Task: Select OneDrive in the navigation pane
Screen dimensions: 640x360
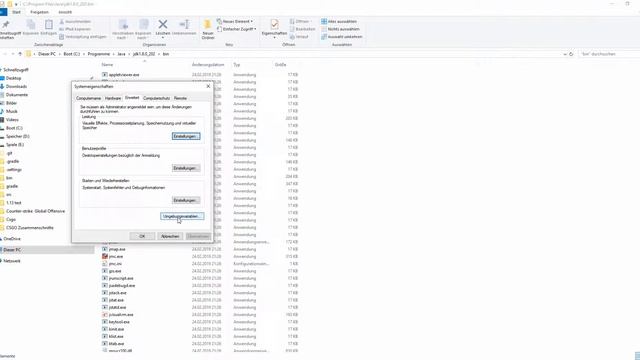Action: coord(12,239)
